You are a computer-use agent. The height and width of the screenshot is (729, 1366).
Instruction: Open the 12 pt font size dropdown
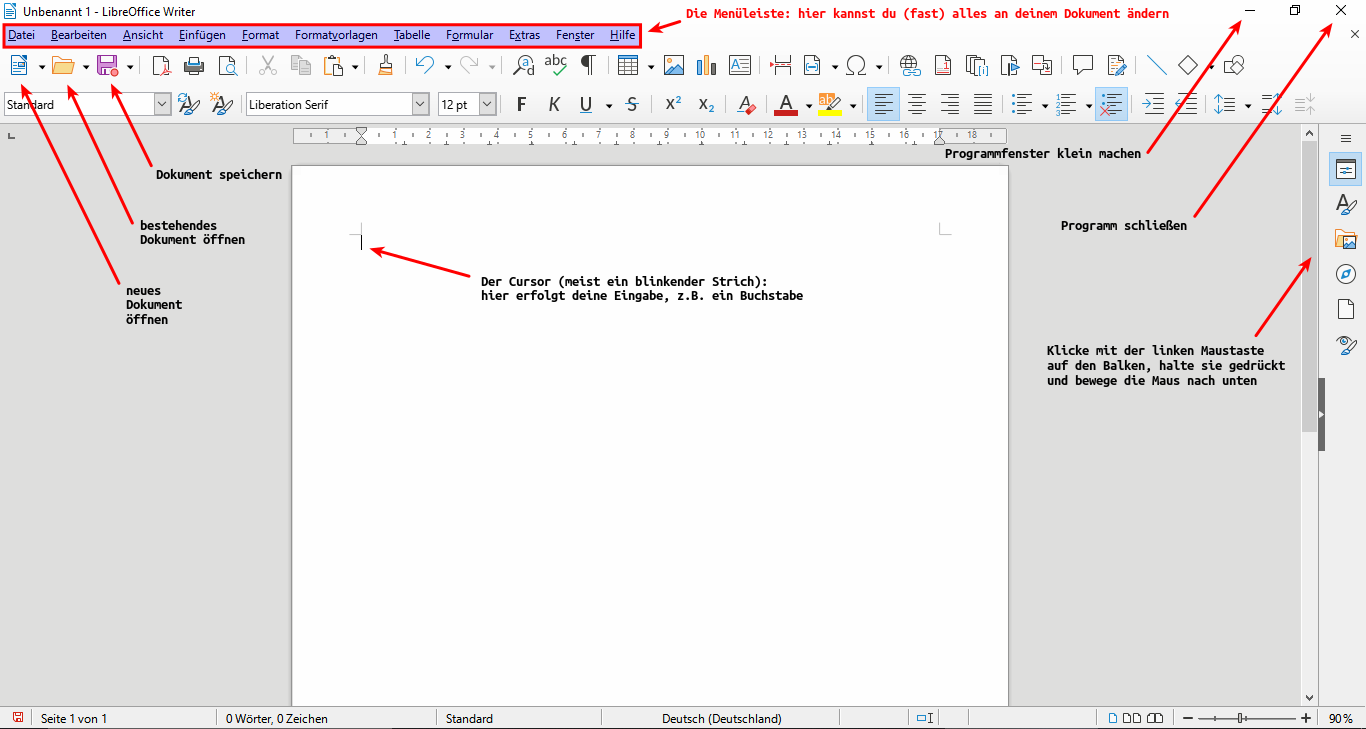click(x=487, y=104)
